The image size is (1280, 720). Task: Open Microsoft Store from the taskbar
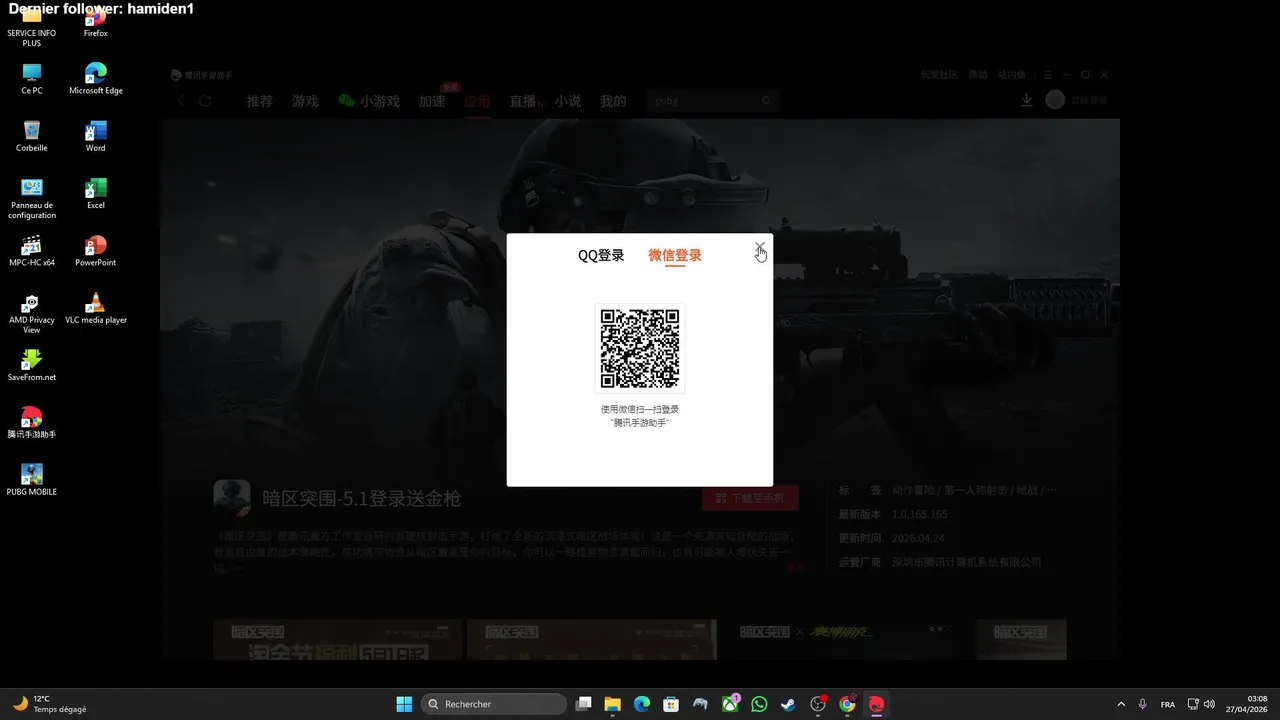click(x=671, y=704)
